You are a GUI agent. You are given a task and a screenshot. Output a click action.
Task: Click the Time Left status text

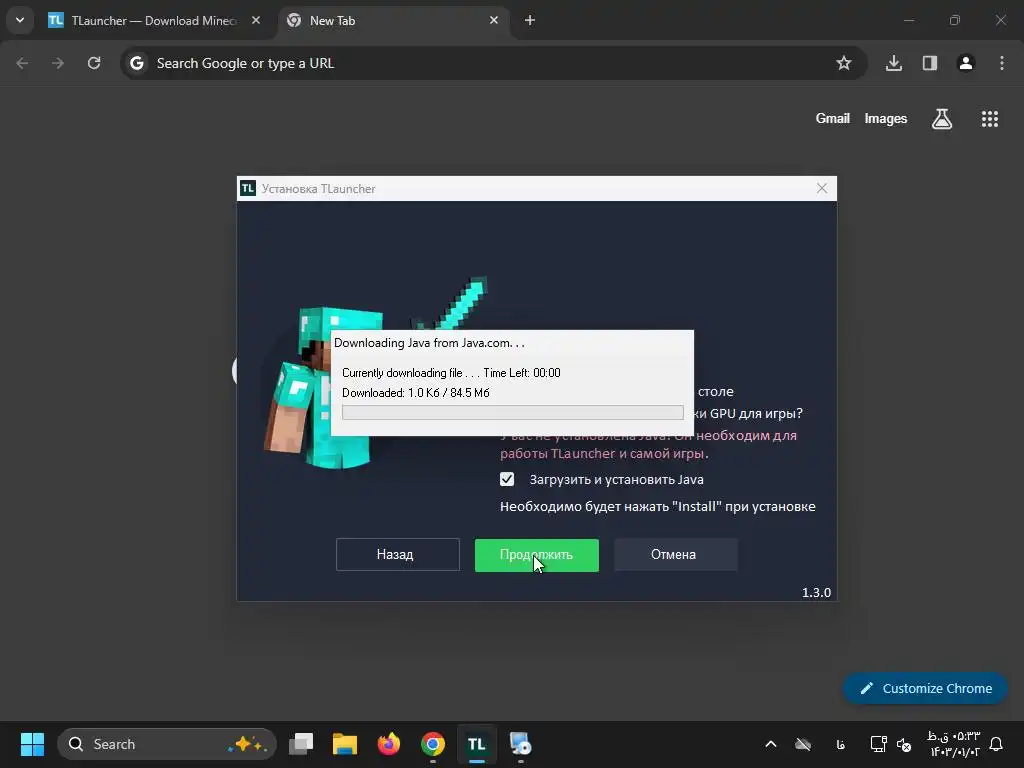(x=522, y=373)
